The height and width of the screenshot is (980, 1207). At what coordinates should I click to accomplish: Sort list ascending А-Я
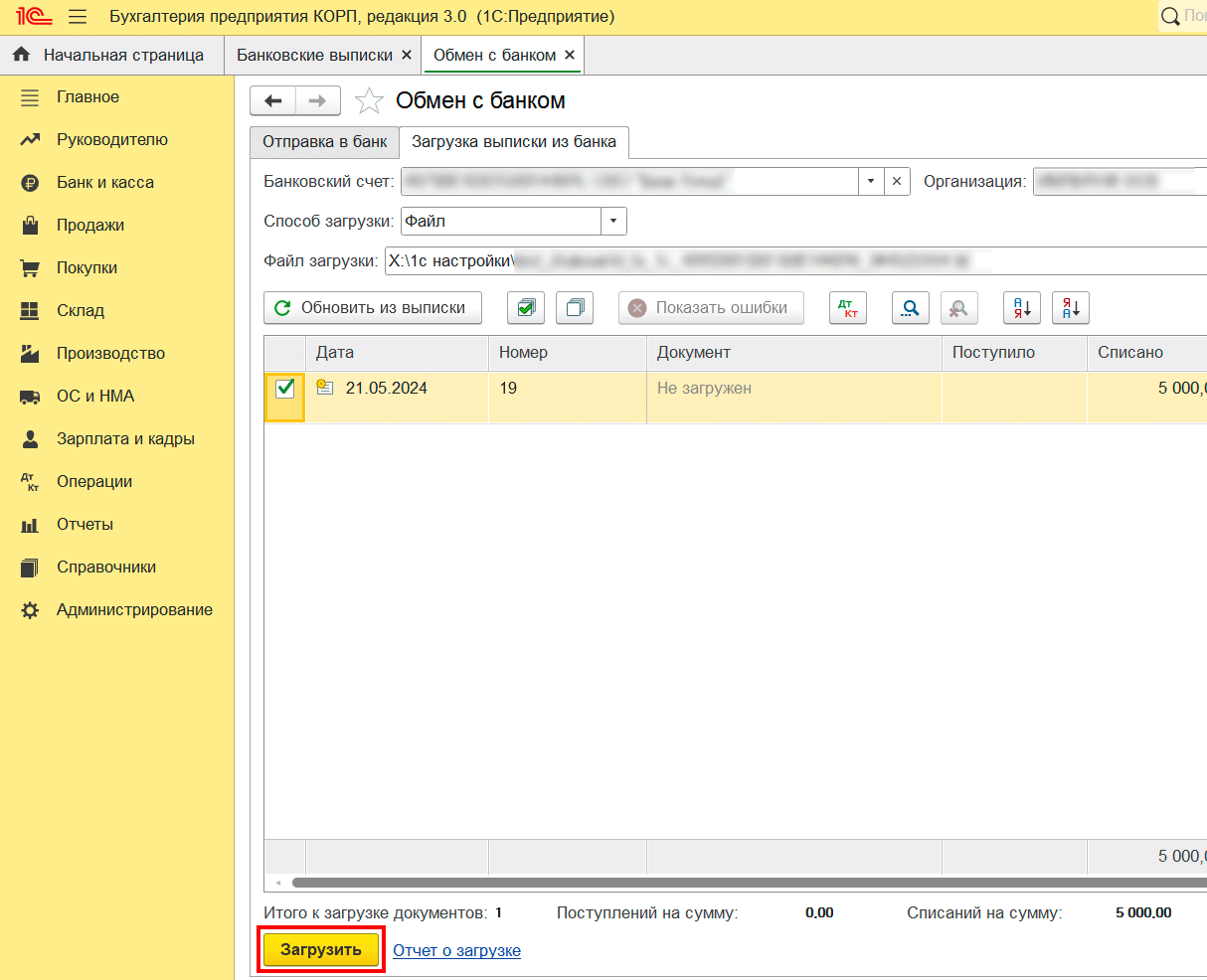[x=1022, y=308]
